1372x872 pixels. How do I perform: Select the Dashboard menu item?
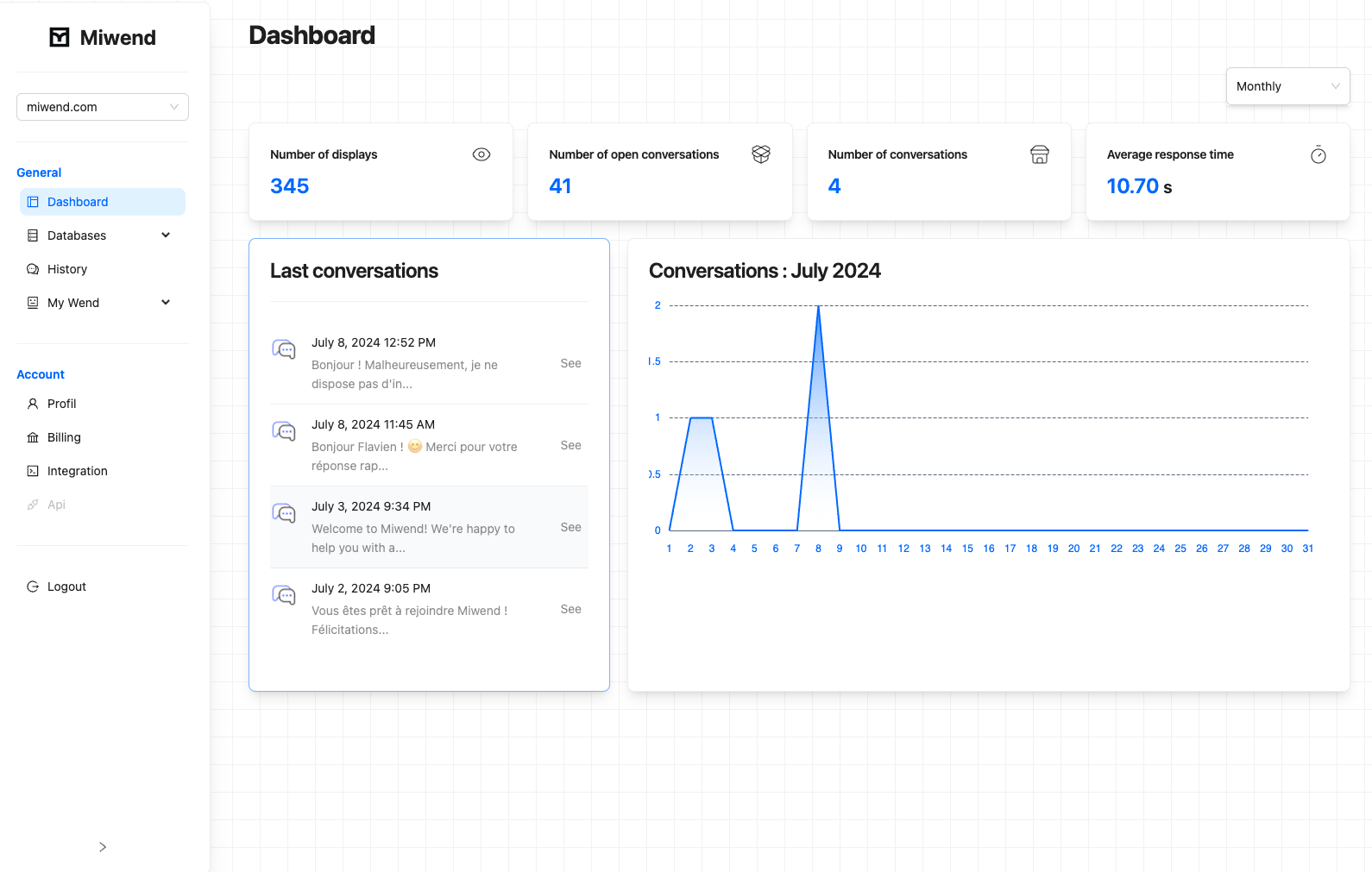(x=103, y=202)
